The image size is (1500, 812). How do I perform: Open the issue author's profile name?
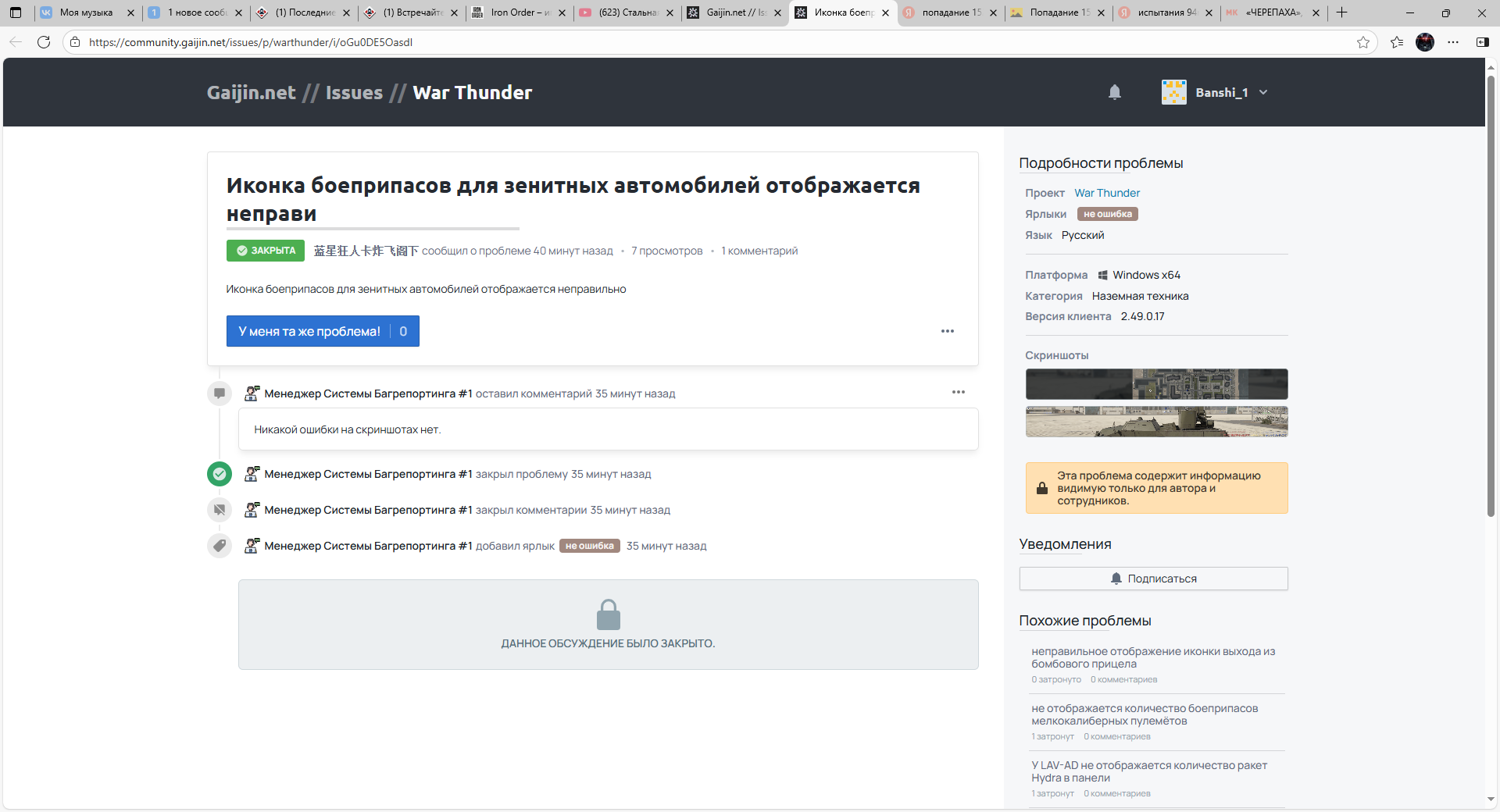tap(366, 251)
